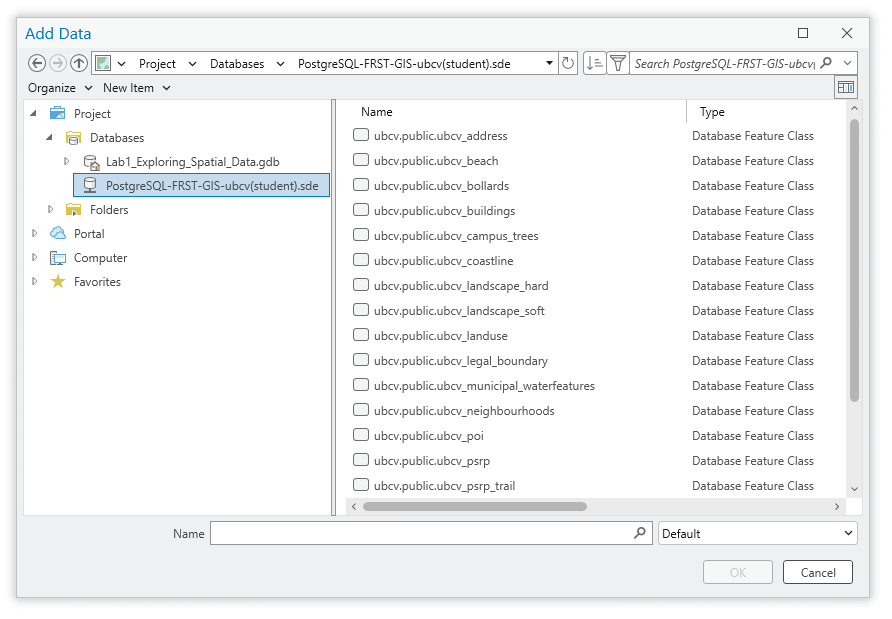Open the Default type filter dropdown
The width and height of the screenshot is (892, 619).
757,533
